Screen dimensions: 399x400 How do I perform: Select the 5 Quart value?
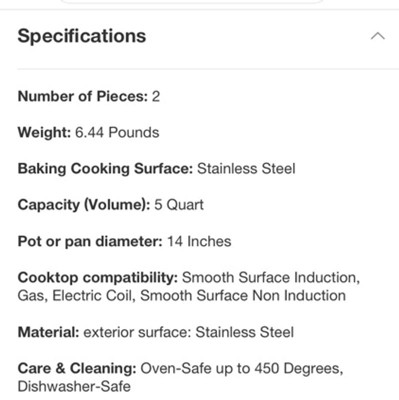pyautogui.click(x=179, y=205)
